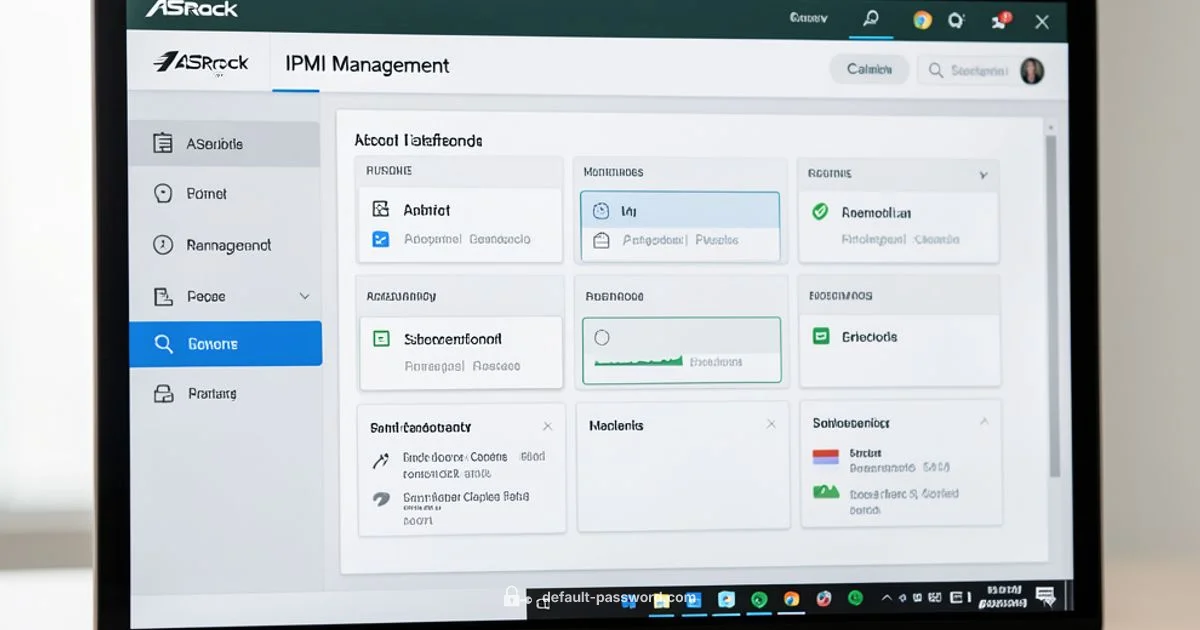Viewport: 1200px width, 630px height.
Task: Click in the header search input field
Action: (978, 70)
